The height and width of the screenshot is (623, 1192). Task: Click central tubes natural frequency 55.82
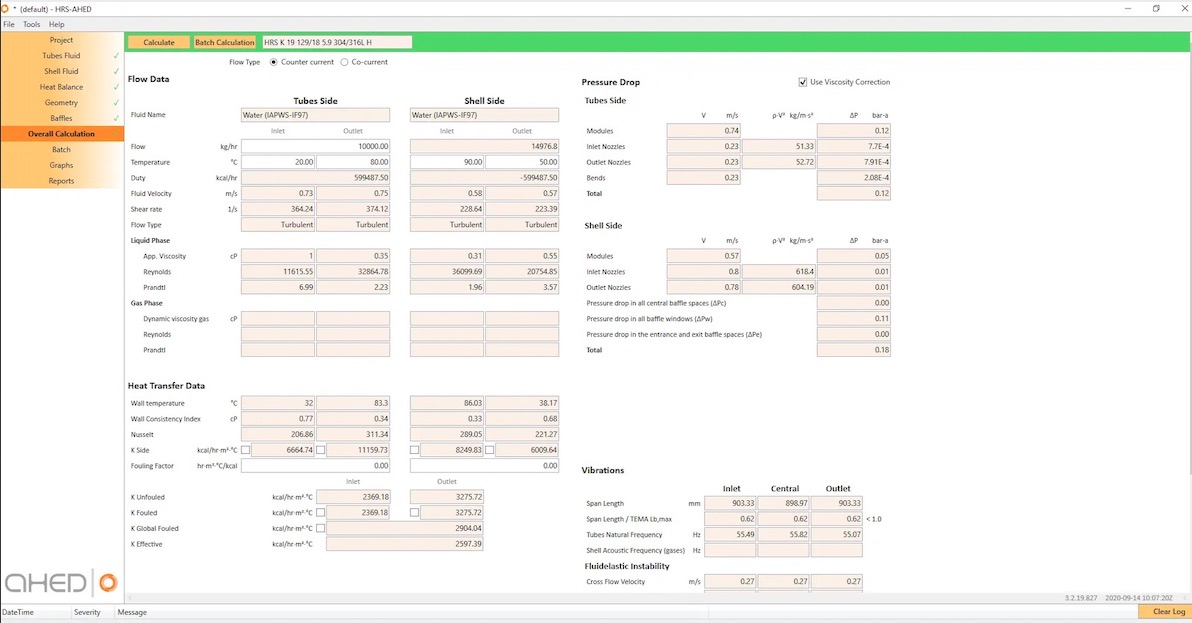point(783,535)
